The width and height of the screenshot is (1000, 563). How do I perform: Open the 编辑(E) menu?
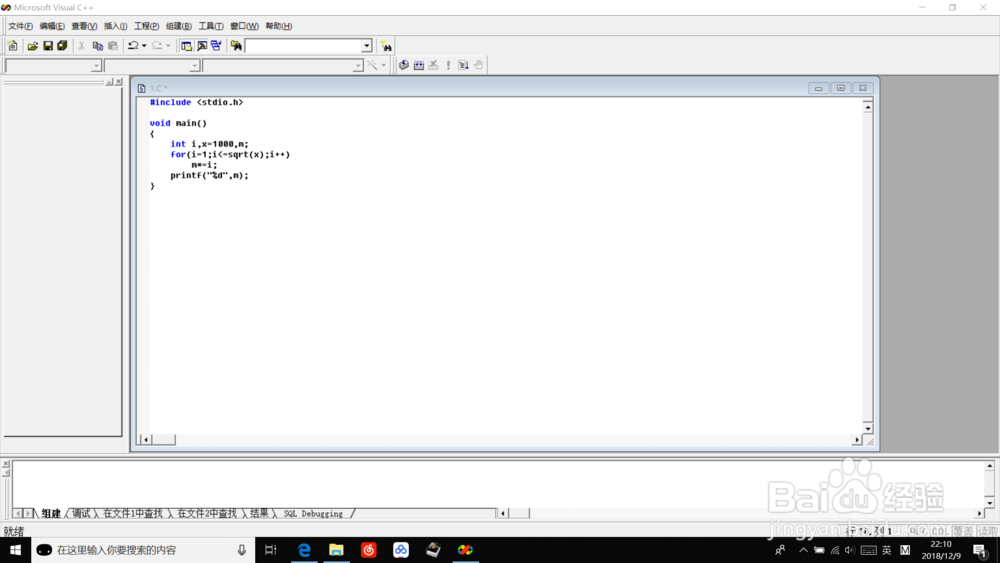click(x=52, y=26)
